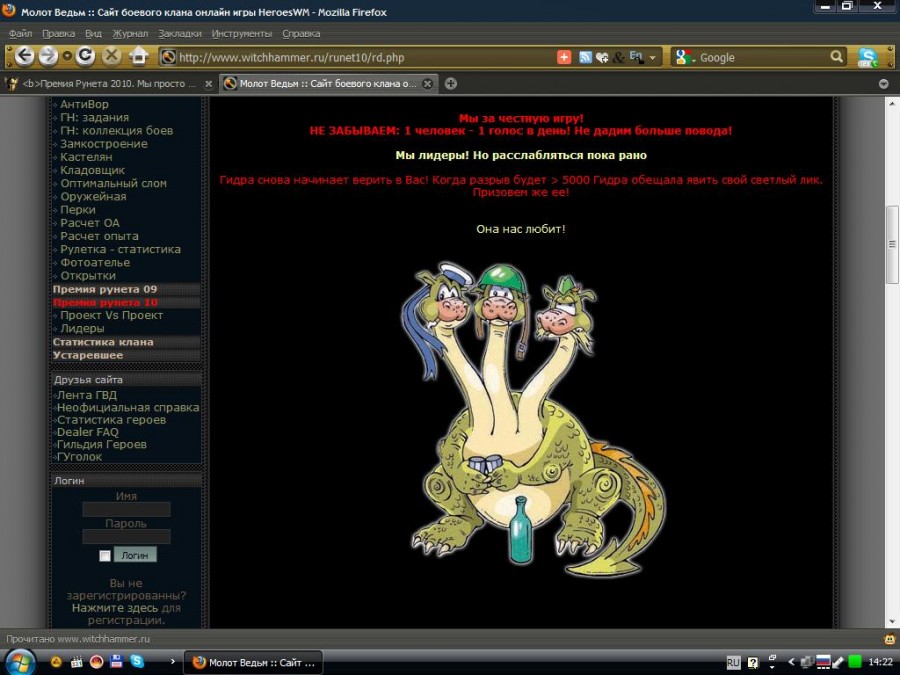Open the Windows Start menu orb
This screenshot has height=675, width=900.
[21, 662]
